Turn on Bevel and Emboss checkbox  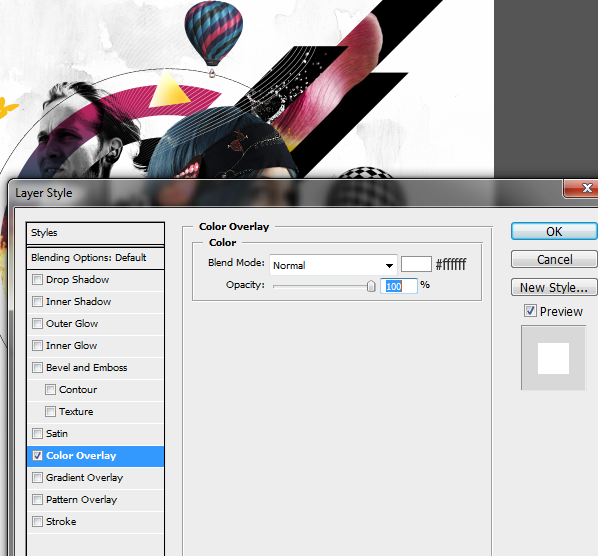pos(37,368)
